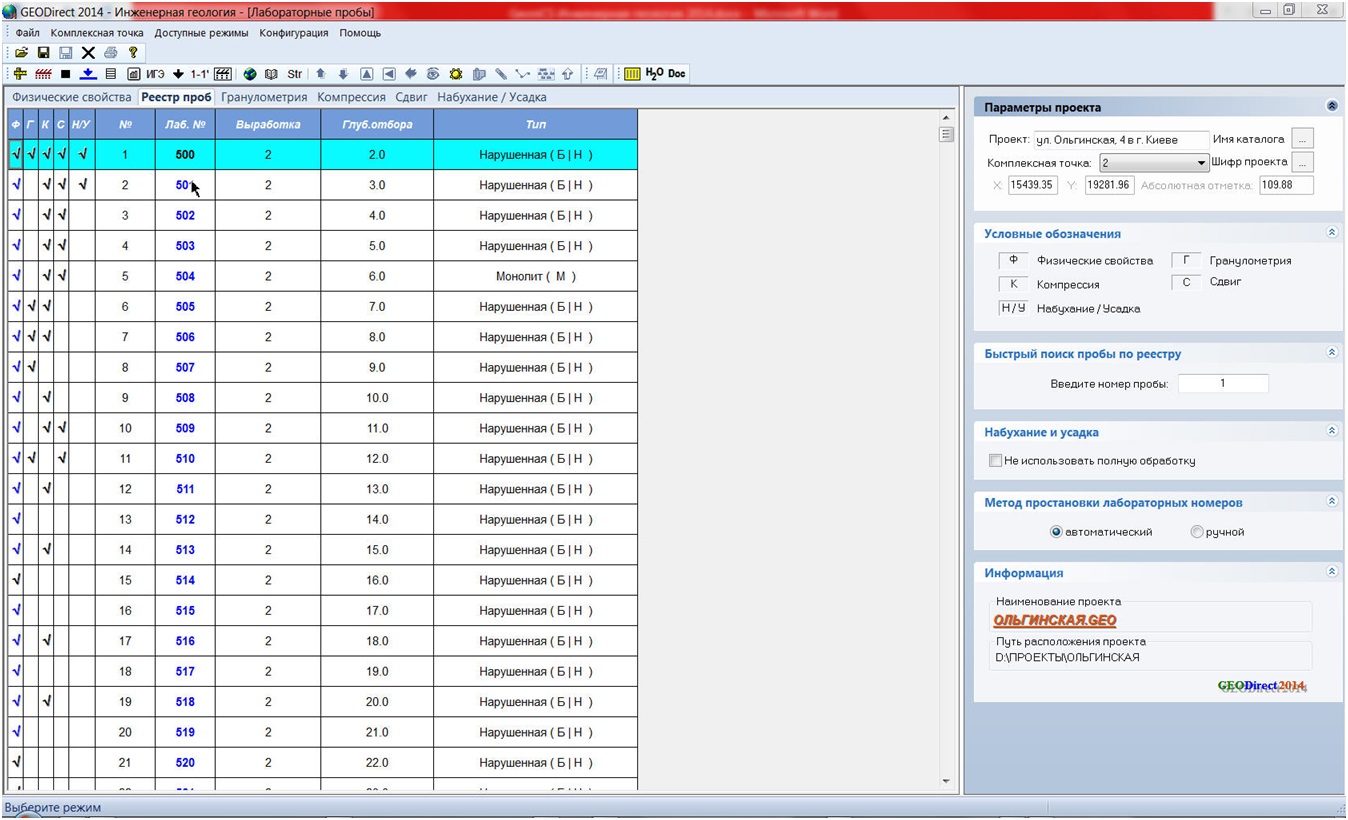Click the 'Монолит ( М )' type cell

point(536,276)
